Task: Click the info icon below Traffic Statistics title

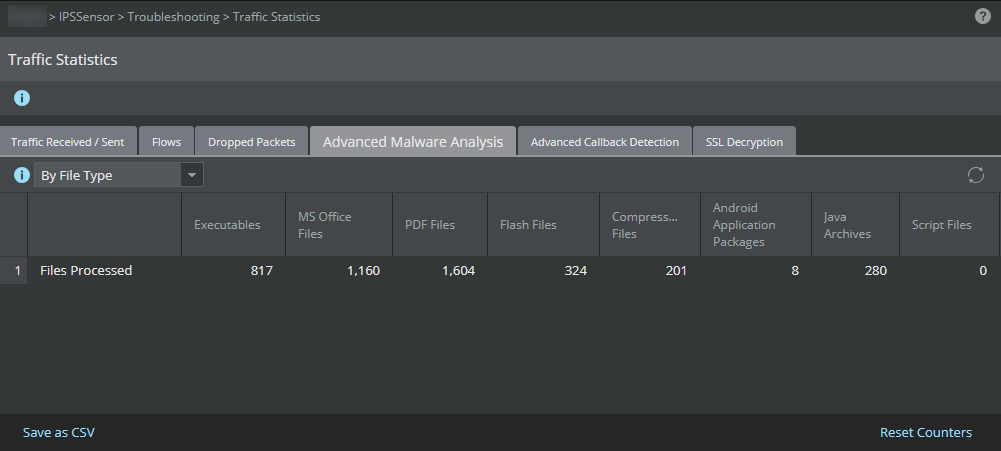Action: 22,98
